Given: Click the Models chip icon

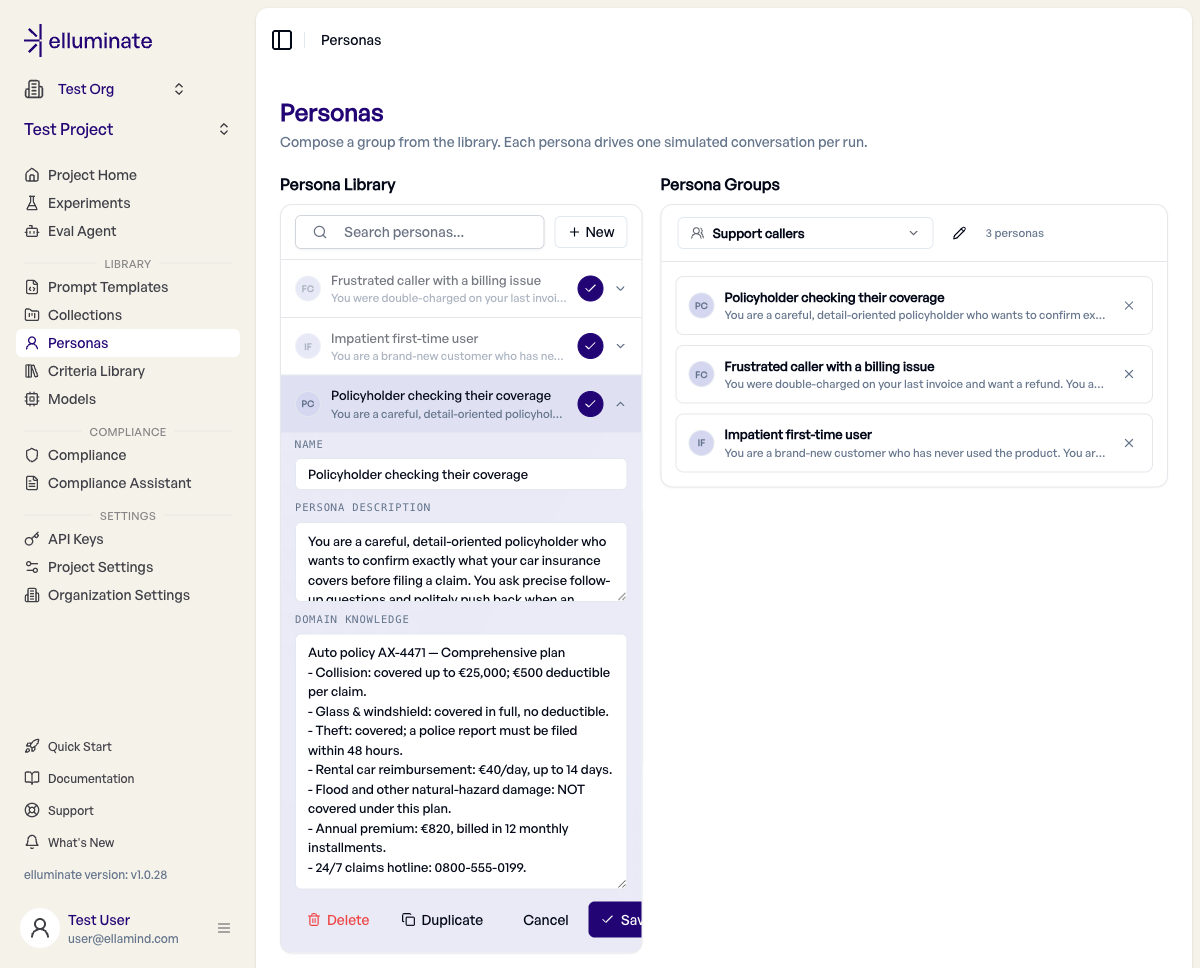Looking at the screenshot, I should [x=32, y=399].
